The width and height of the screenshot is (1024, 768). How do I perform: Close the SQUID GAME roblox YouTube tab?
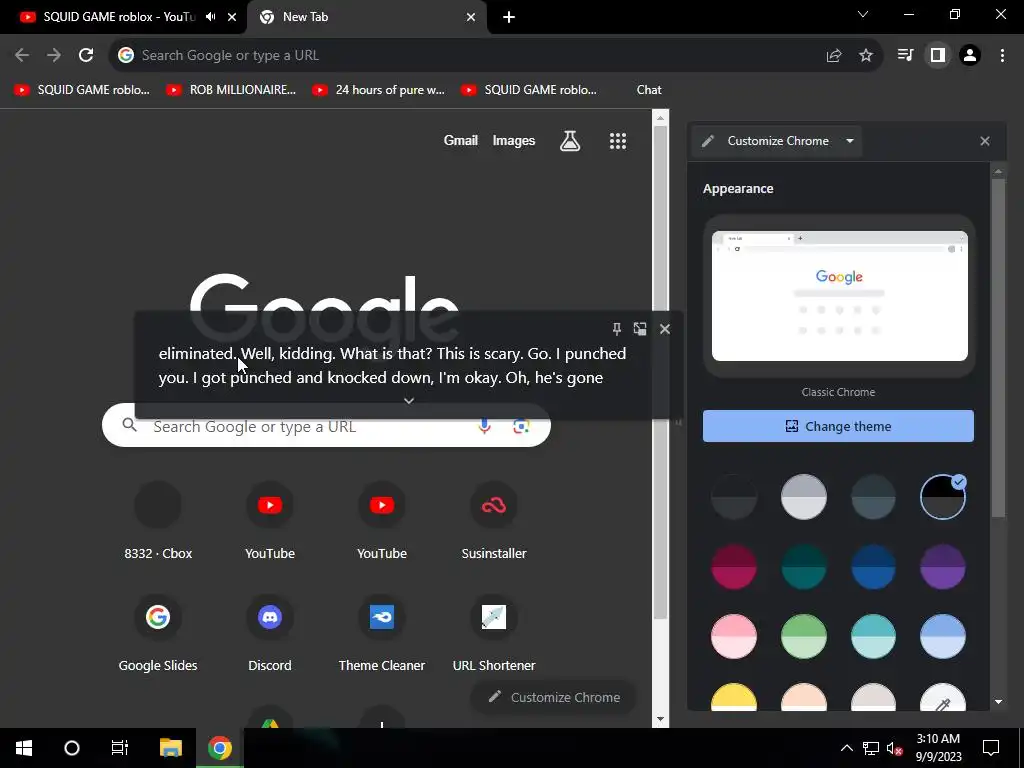[232, 17]
